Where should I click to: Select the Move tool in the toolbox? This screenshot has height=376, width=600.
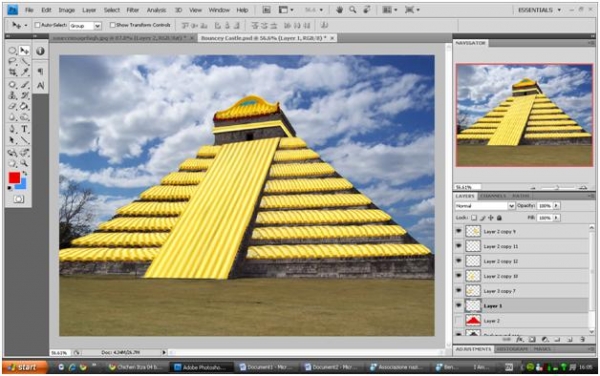pos(24,51)
